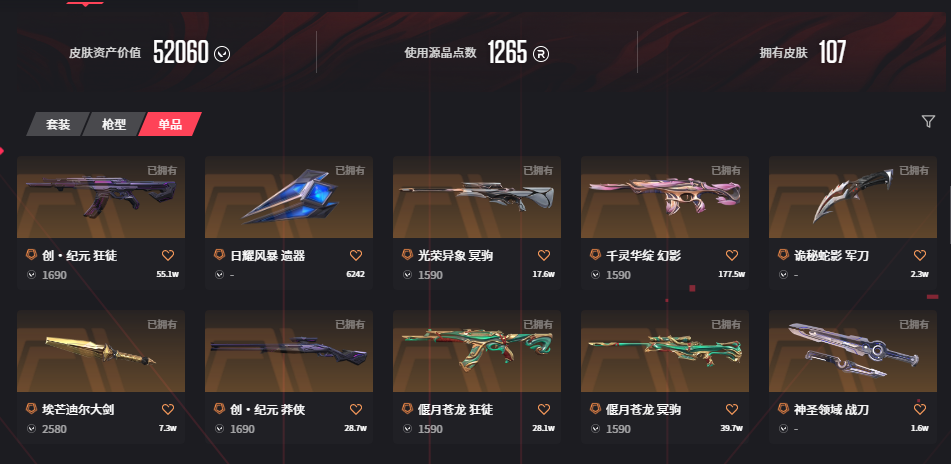Click tier badge icon of 光荣异象 冥驹
The height and width of the screenshot is (464, 951).
pos(408,255)
